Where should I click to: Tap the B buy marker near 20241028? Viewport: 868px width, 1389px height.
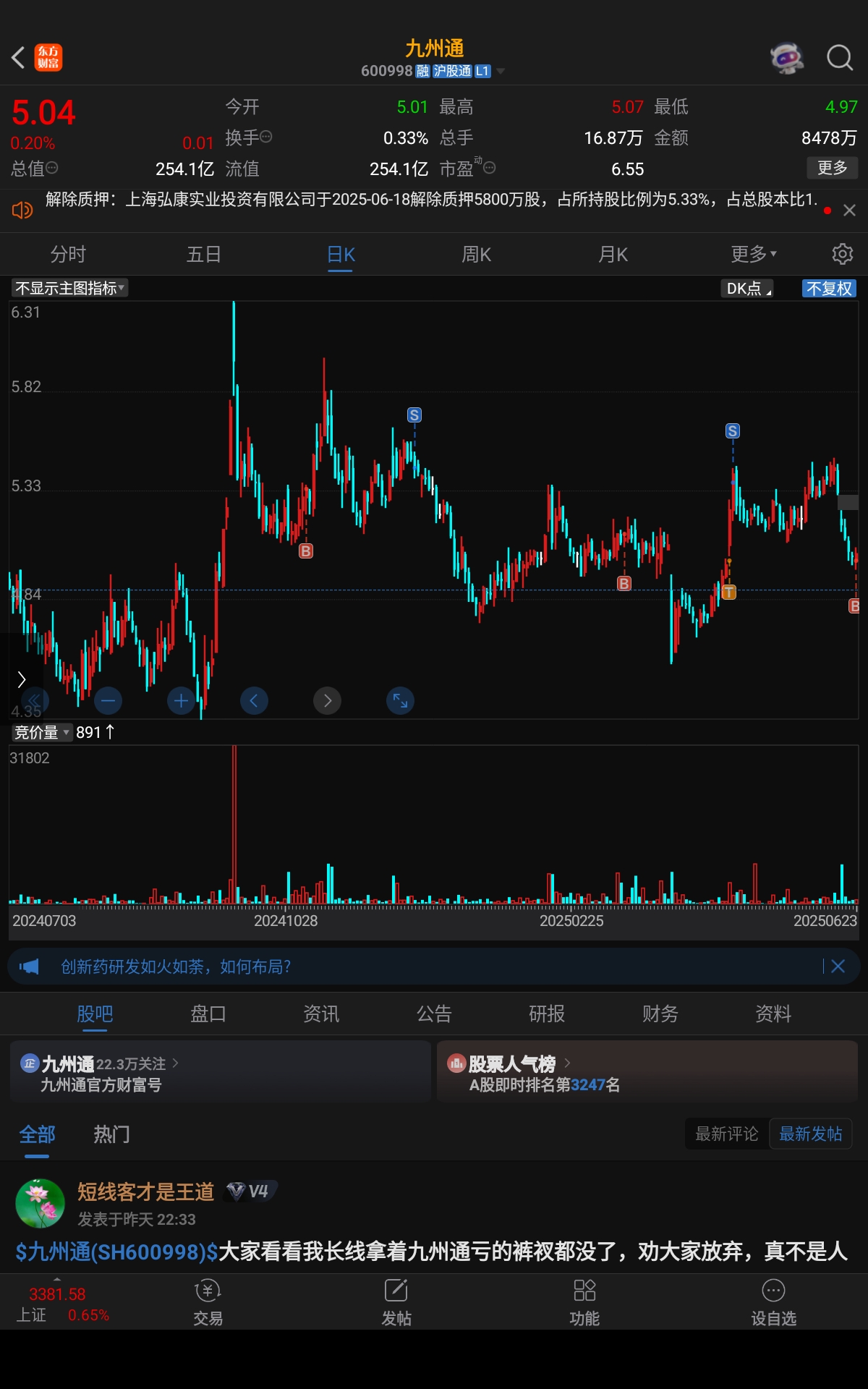coord(306,551)
